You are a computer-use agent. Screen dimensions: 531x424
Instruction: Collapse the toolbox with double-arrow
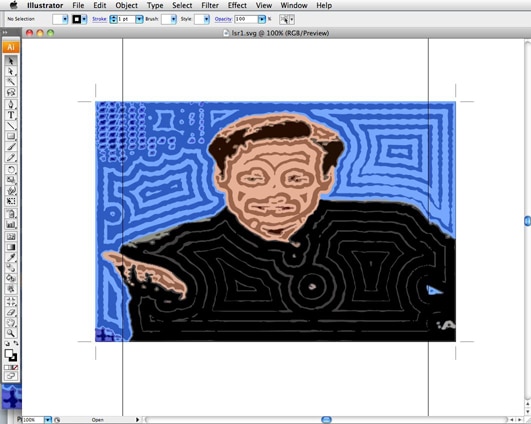pyautogui.click(x=5, y=33)
